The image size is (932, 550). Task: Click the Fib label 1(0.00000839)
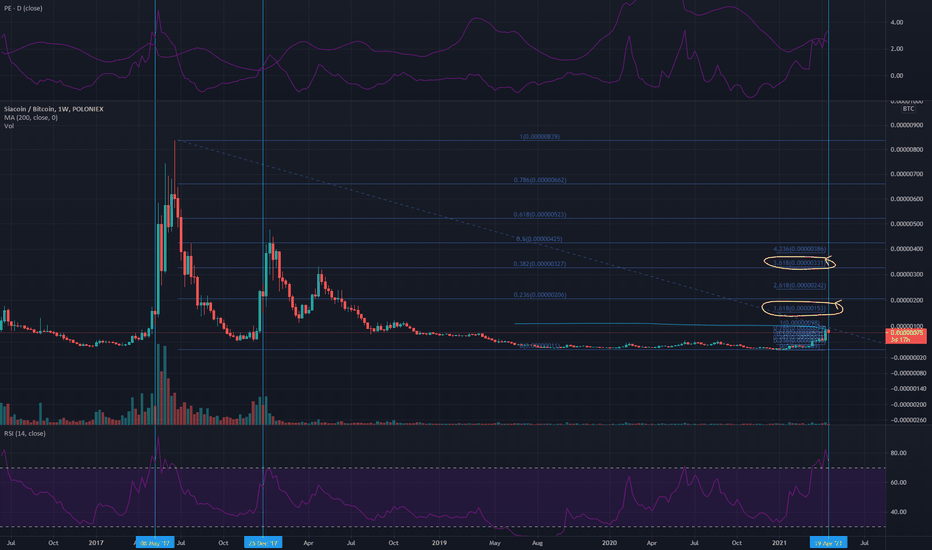point(539,137)
